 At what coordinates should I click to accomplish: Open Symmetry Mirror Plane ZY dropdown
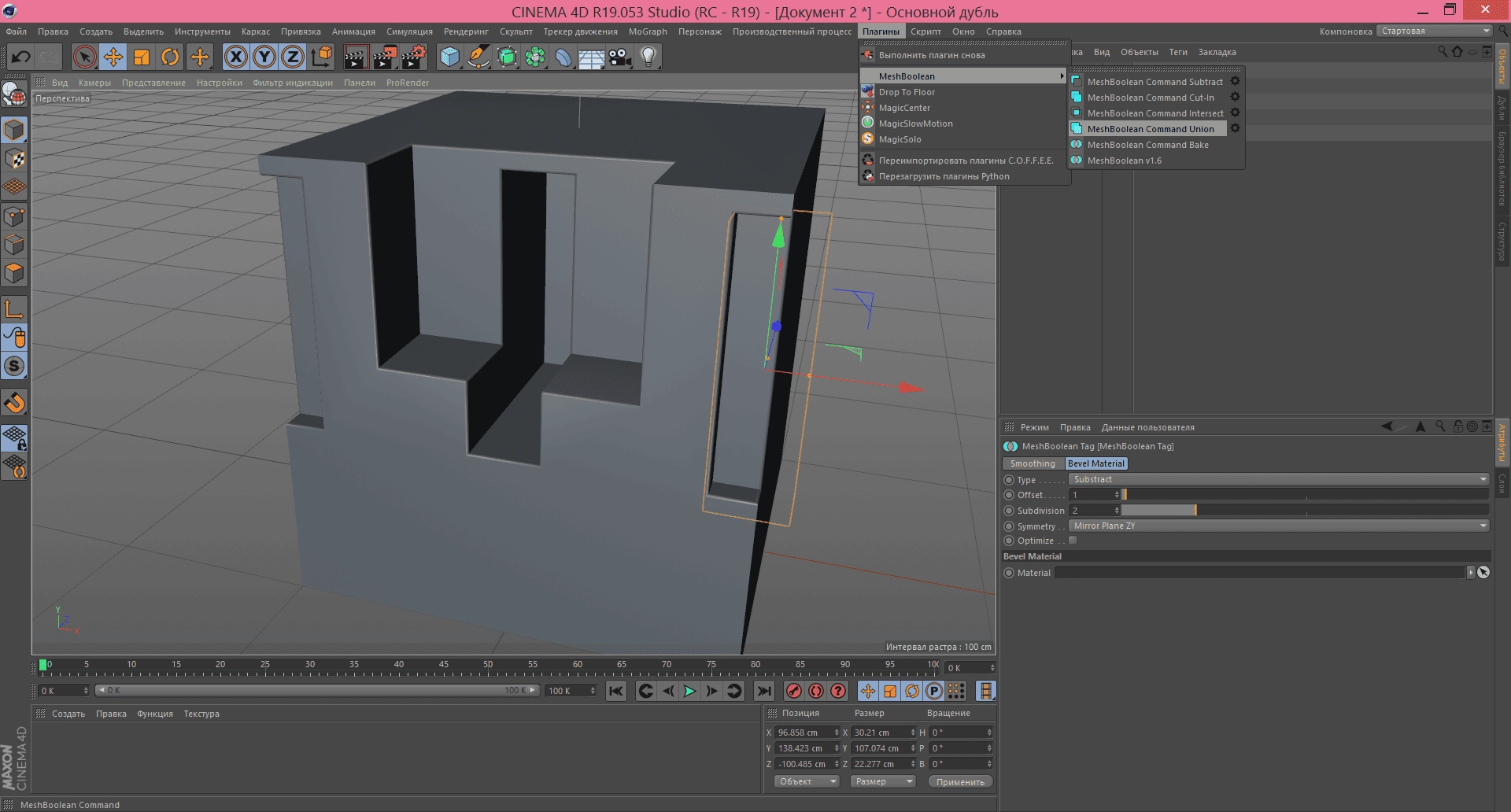pos(1279,526)
